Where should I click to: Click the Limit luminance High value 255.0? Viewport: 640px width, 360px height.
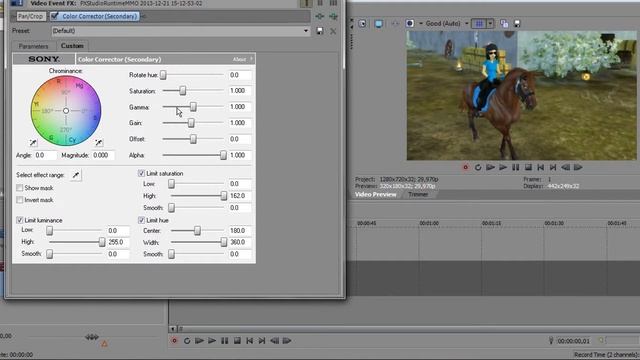118,242
